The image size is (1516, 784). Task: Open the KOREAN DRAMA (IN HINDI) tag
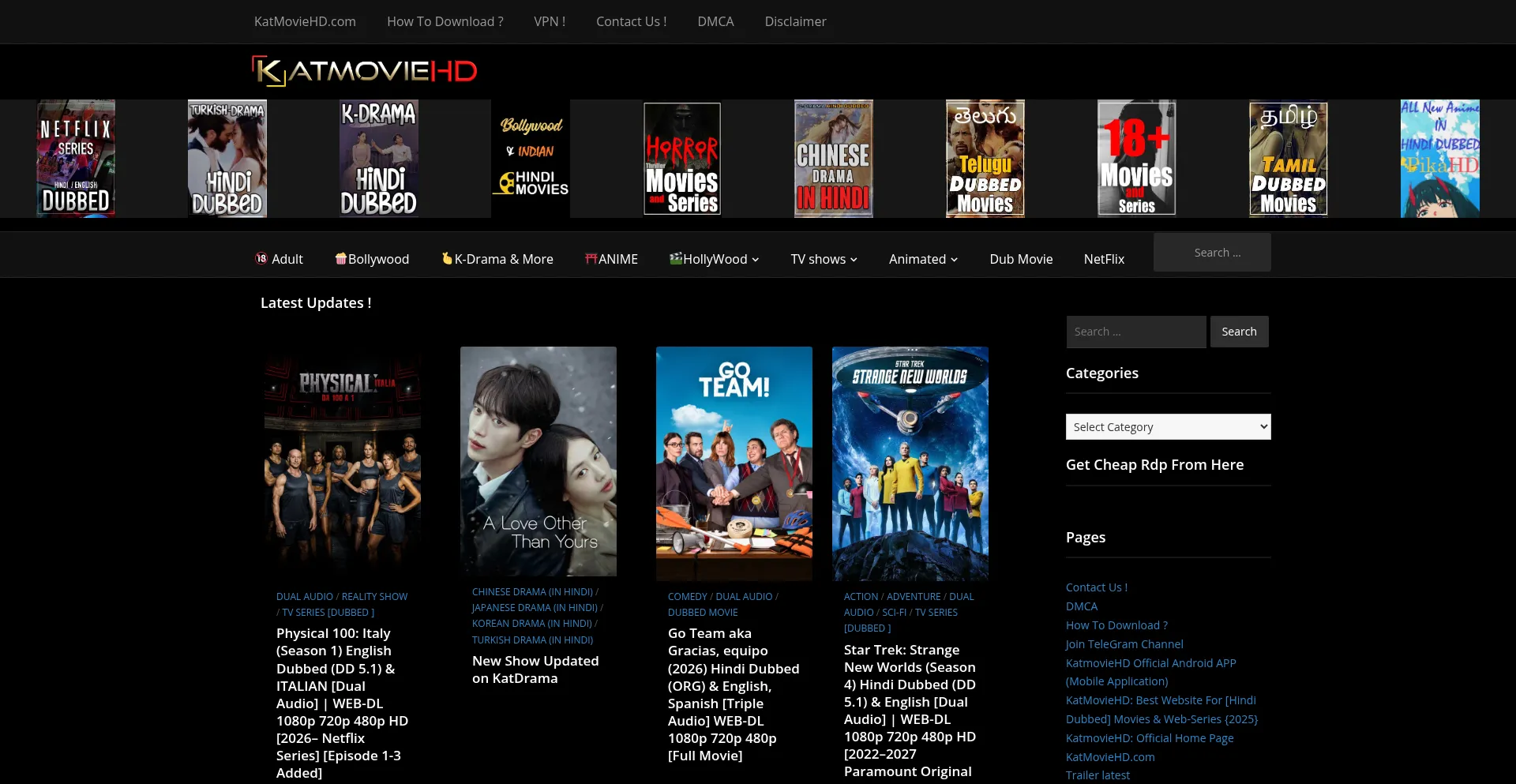[x=532, y=624]
